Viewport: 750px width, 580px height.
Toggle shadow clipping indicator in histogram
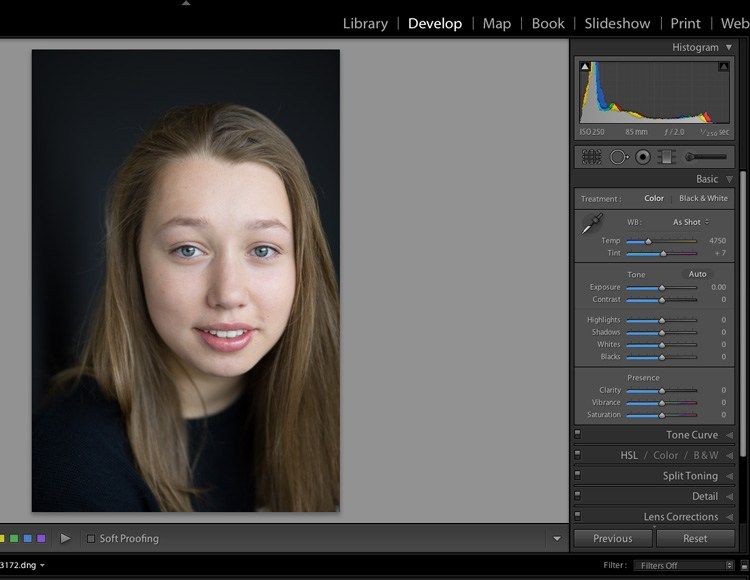pyautogui.click(x=586, y=67)
